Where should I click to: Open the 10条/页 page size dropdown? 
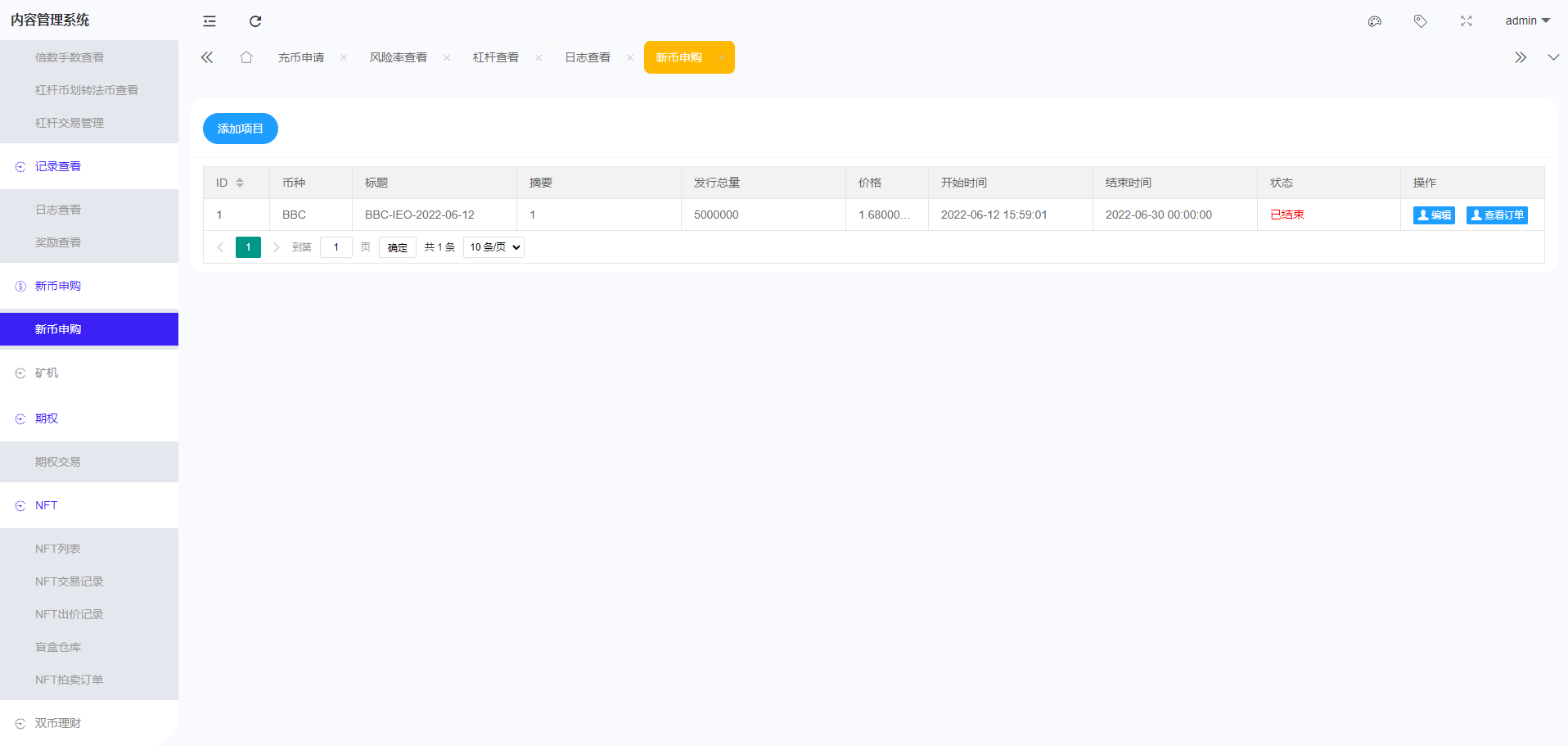pyautogui.click(x=493, y=246)
